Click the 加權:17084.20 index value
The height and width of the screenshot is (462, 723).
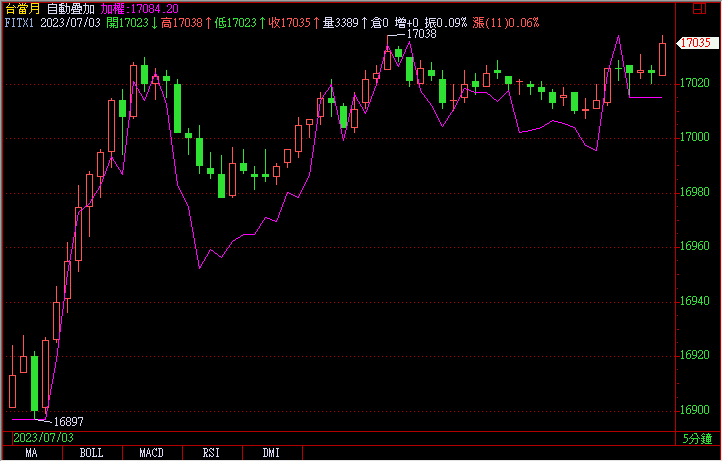coord(139,9)
